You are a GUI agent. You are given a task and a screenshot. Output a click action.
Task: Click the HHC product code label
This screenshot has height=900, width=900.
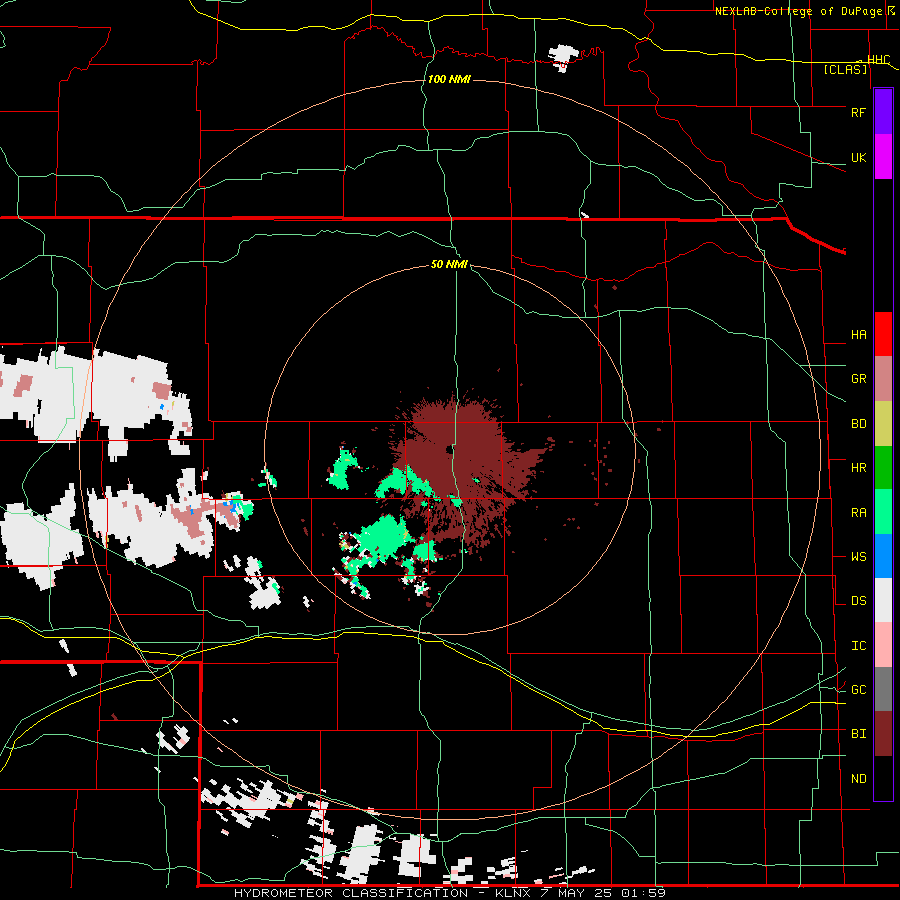[x=878, y=60]
